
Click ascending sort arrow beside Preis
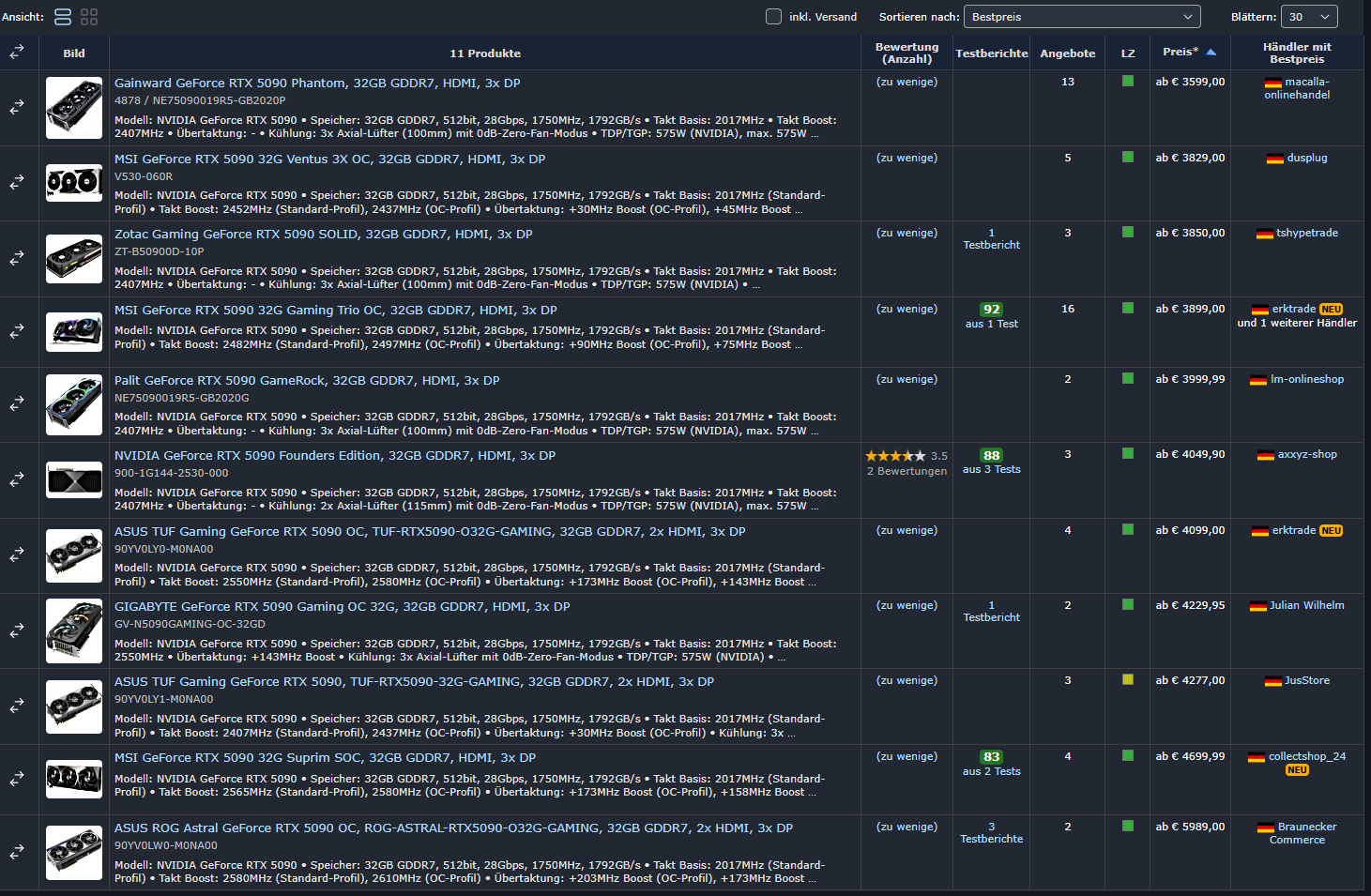[1211, 53]
